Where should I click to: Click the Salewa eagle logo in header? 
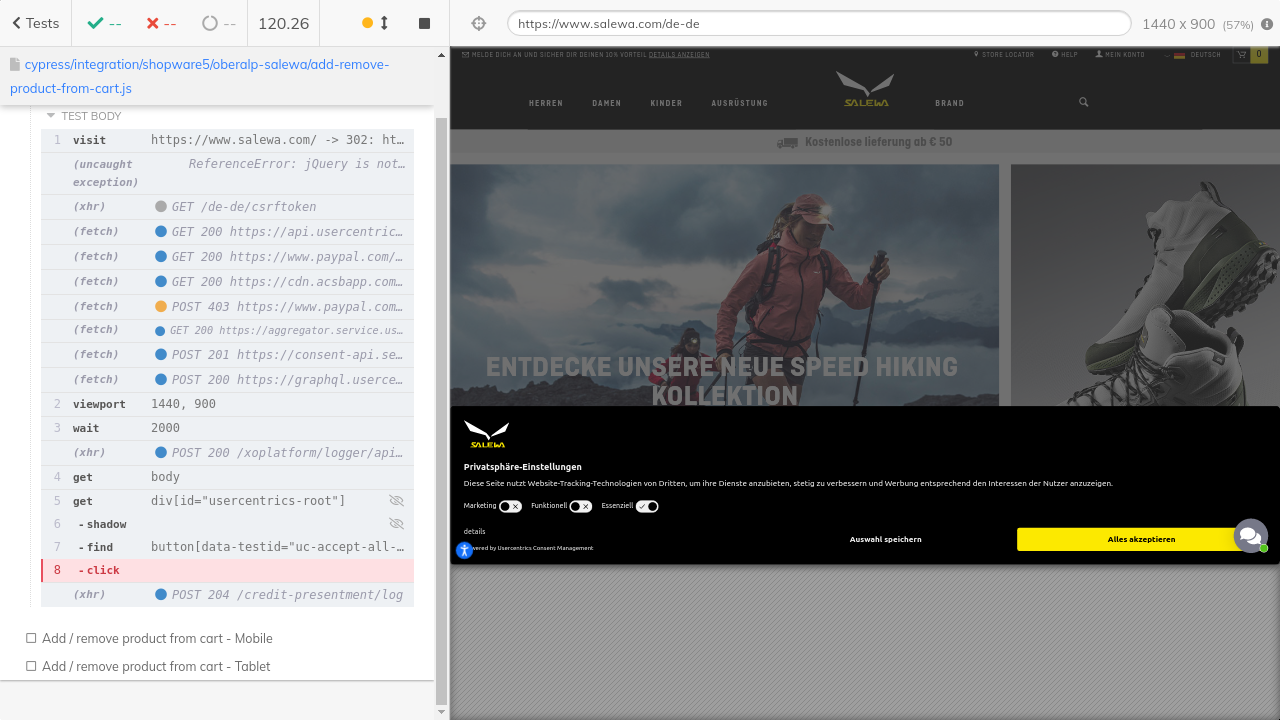click(x=864, y=89)
